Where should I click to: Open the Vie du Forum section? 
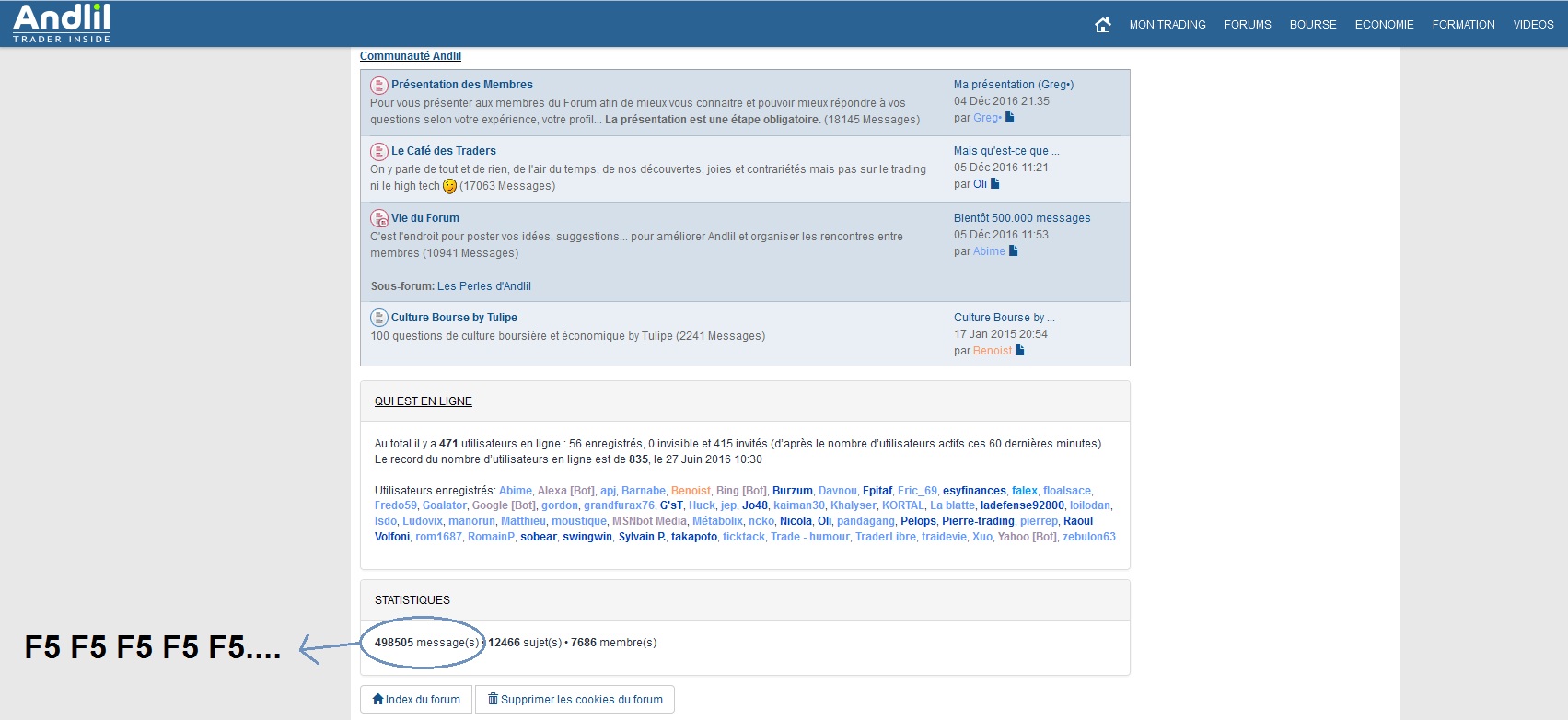(425, 218)
